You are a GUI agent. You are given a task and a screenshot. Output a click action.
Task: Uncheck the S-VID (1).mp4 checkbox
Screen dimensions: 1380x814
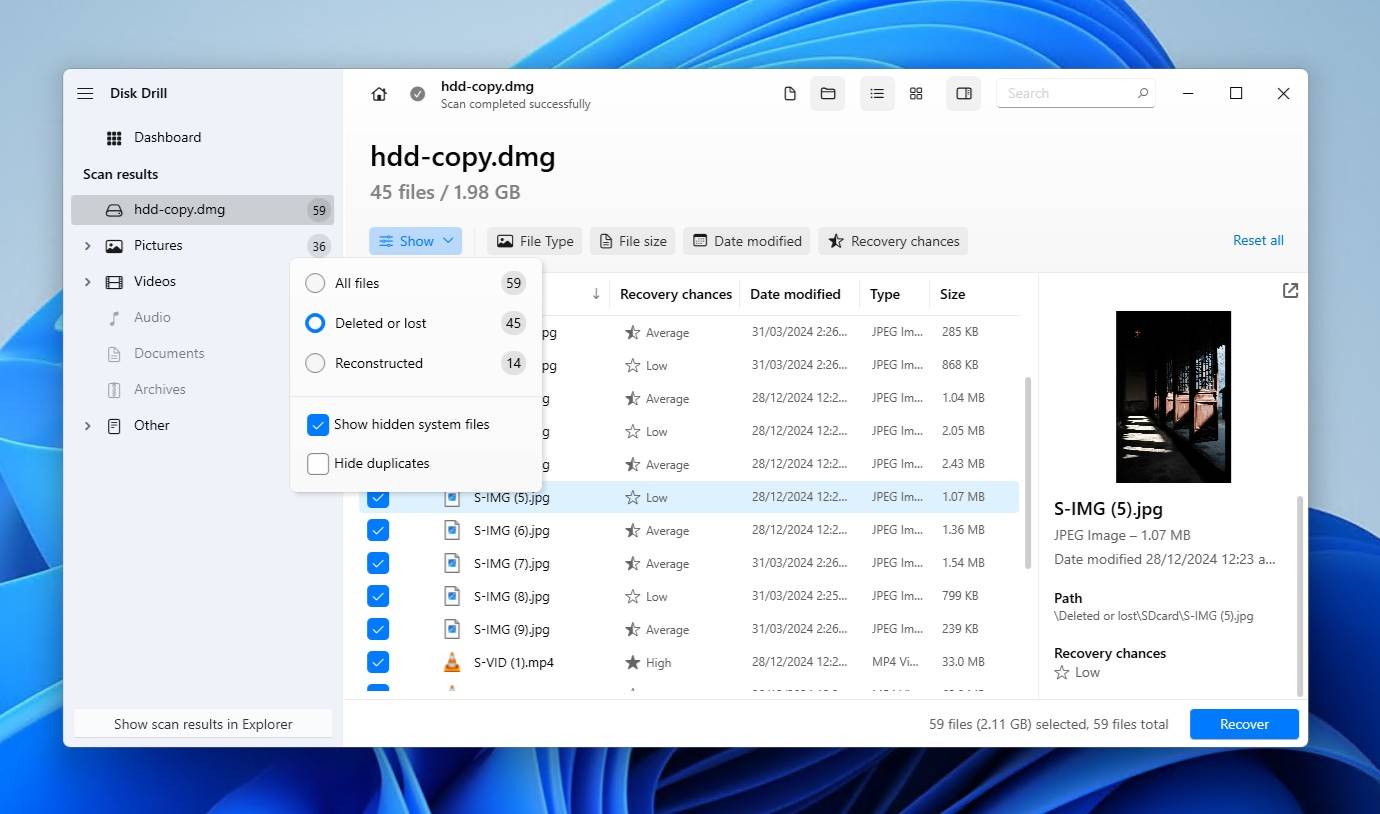tap(378, 662)
